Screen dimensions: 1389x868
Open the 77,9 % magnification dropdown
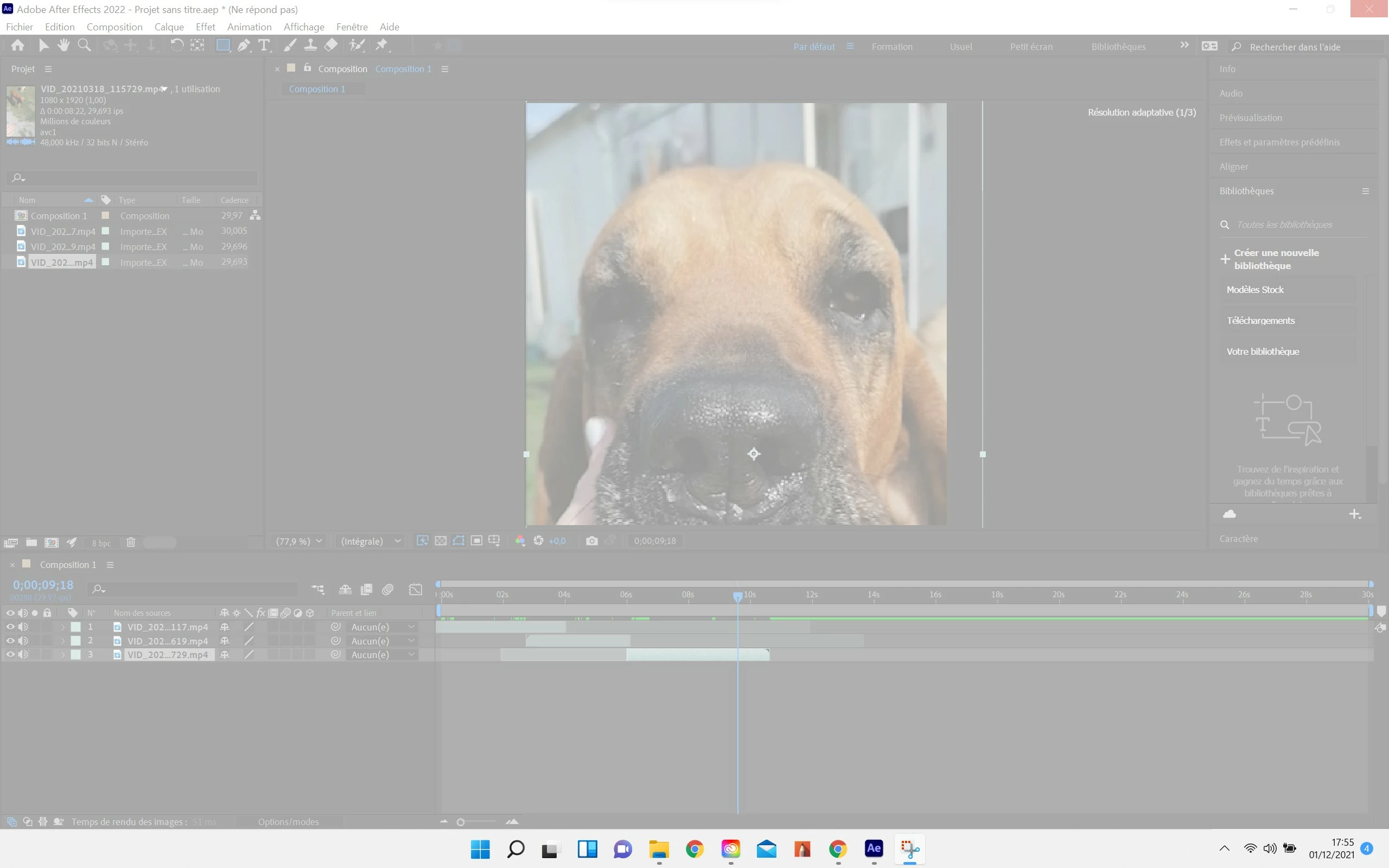298,541
